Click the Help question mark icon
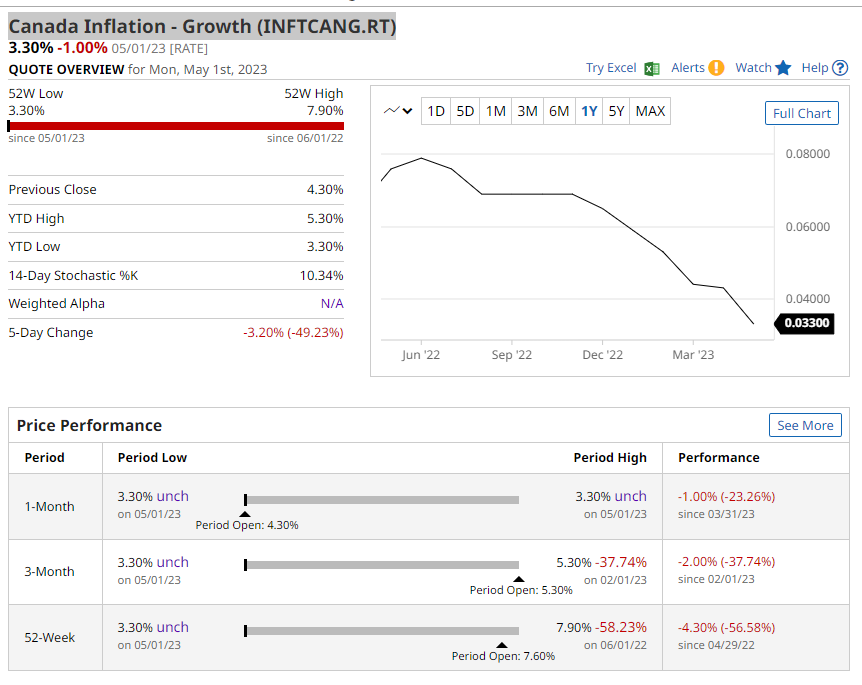The width and height of the screenshot is (862, 685). tap(840, 68)
